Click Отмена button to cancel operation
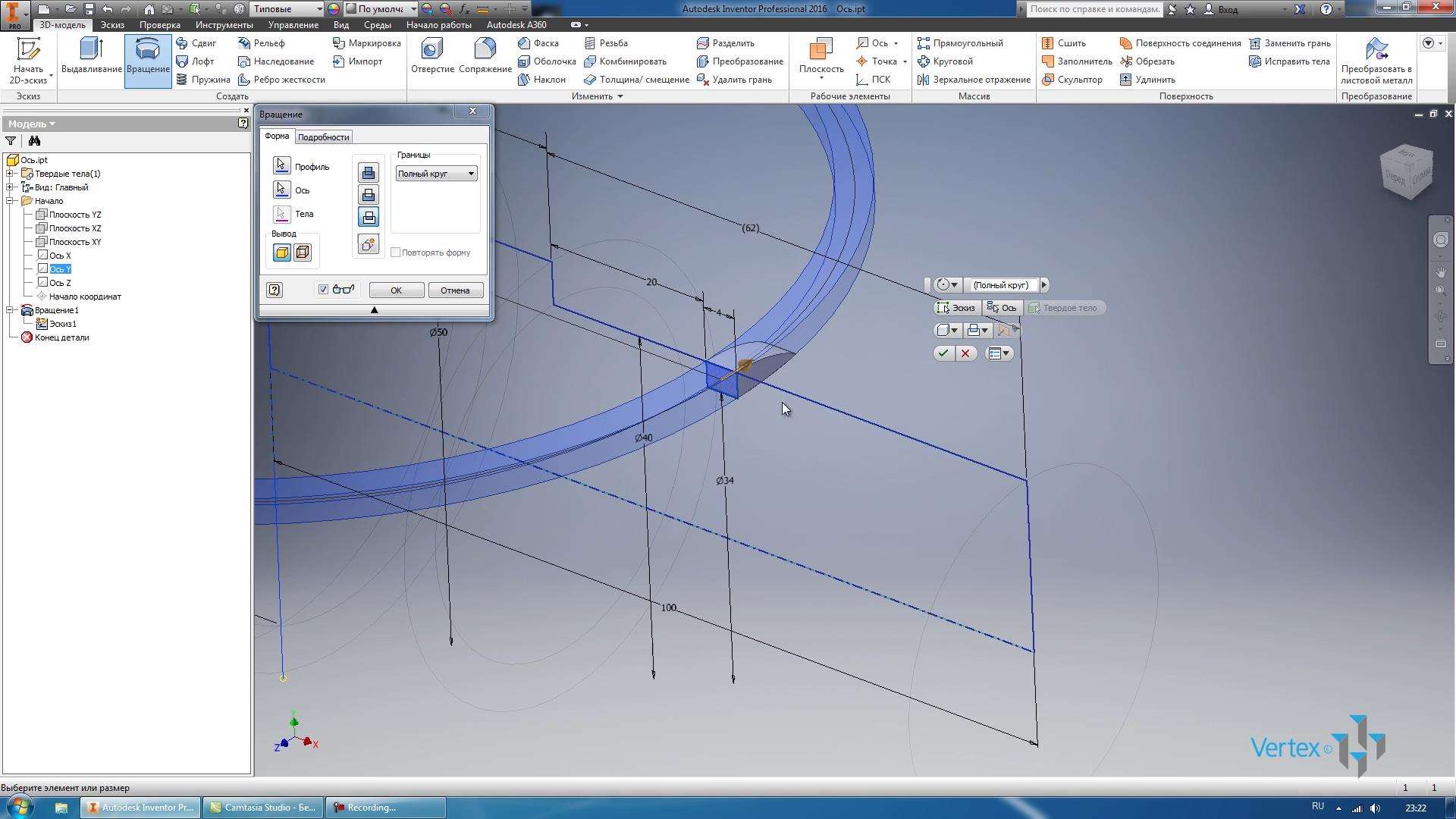Screen dimensions: 1456x819 tap(454, 290)
